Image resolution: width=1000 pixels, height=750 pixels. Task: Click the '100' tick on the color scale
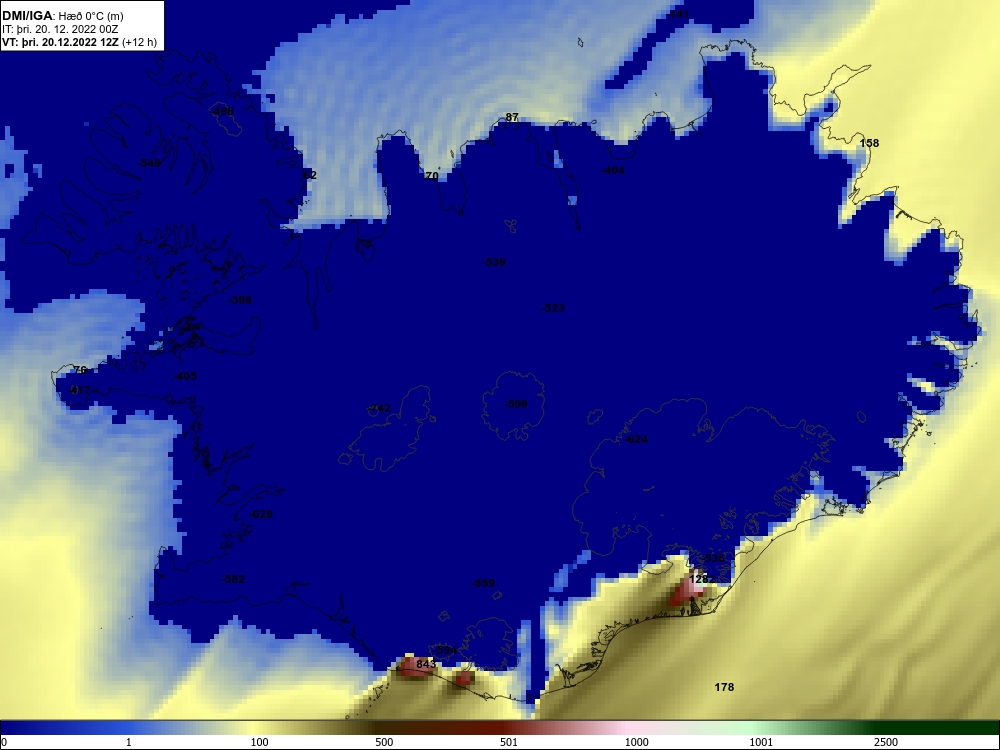coord(260,742)
